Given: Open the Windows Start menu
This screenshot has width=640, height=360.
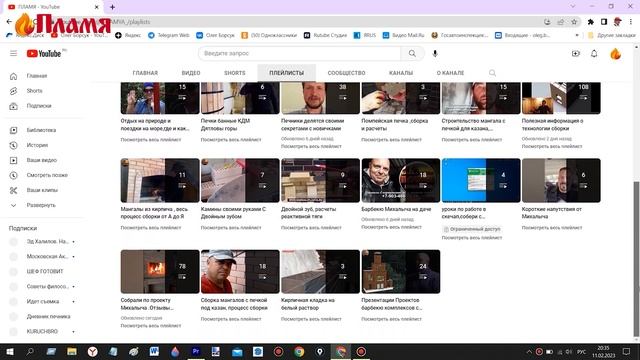Looking at the screenshot, I should [x=9, y=351].
